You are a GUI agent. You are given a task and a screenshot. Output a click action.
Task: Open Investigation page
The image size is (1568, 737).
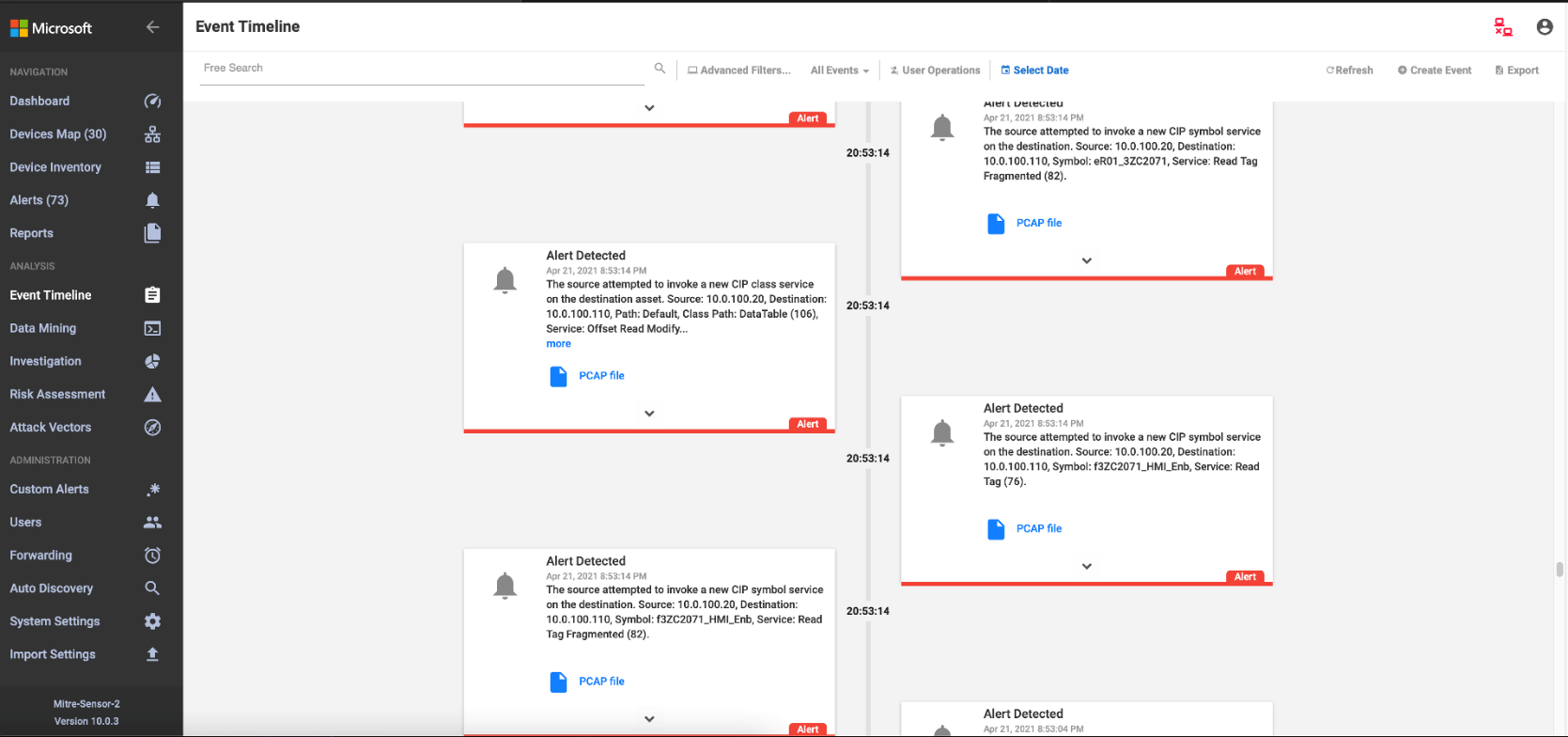tap(45, 361)
